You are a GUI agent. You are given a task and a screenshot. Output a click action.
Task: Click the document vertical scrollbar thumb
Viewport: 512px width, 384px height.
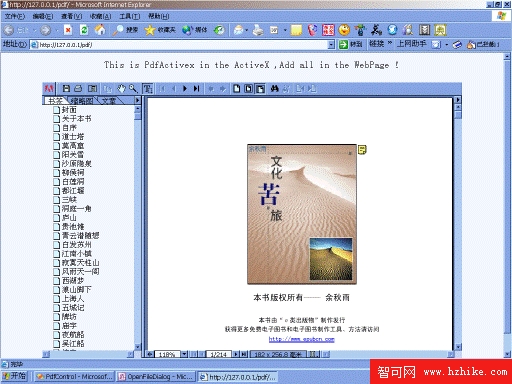coord(458,115)
